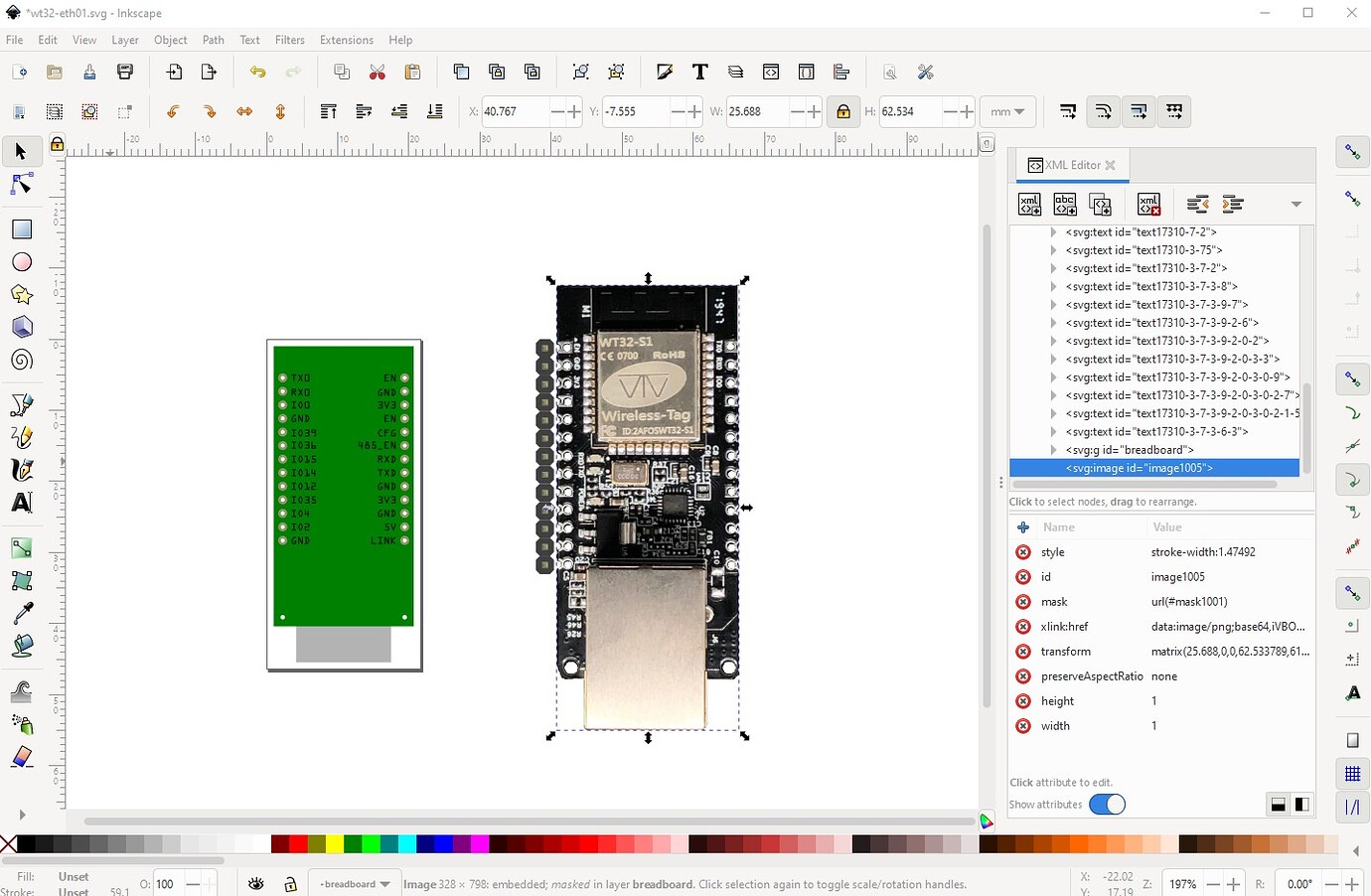Expand the text17310-3-7-3-6-3 node
1371x896 pixels.
pyautogui.click(x=1053, y=432)
